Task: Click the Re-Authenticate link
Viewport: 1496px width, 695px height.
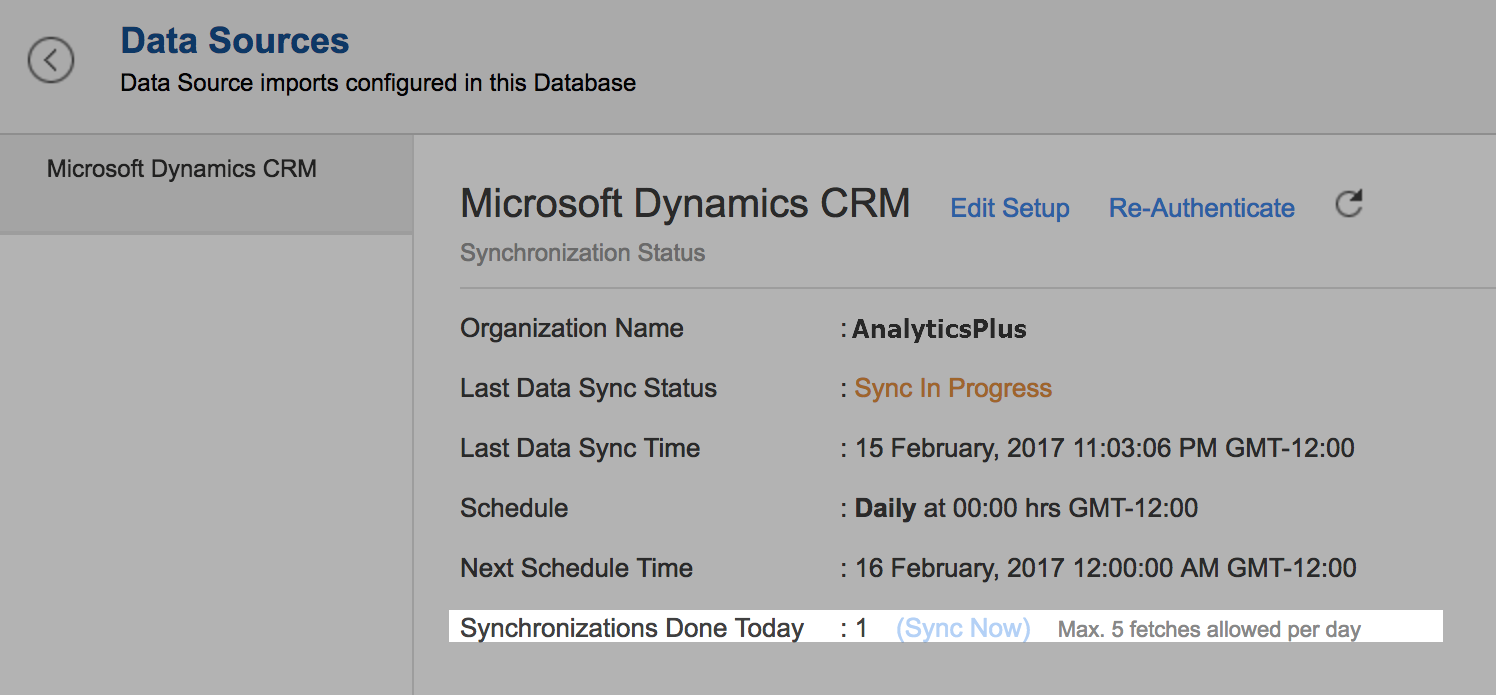Action: tap(1201, 208)
